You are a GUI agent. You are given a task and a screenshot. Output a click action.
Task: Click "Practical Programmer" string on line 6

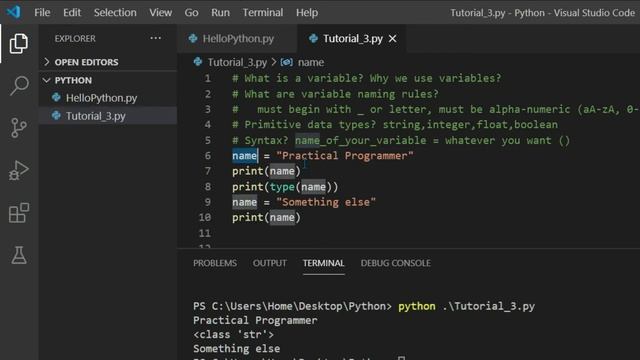click(x=345, y=156)
